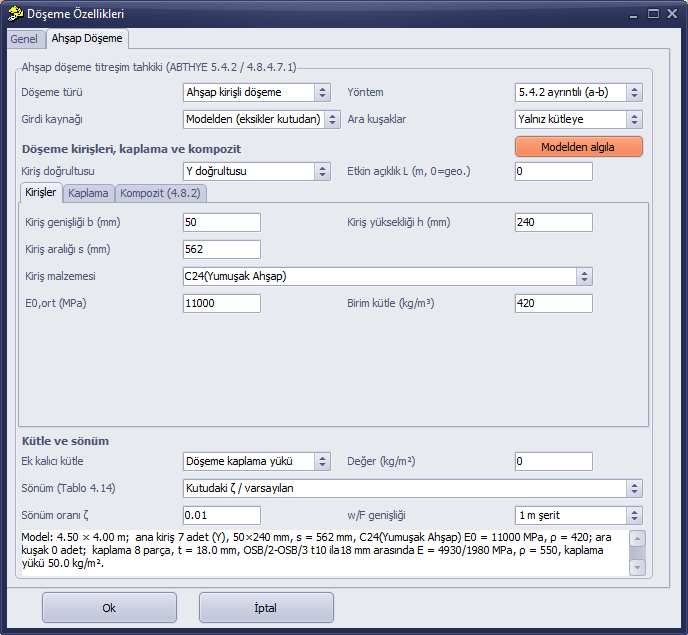The image size is (688, 635).
Task: Cancel with the İptal button
Action: (266, 608)
